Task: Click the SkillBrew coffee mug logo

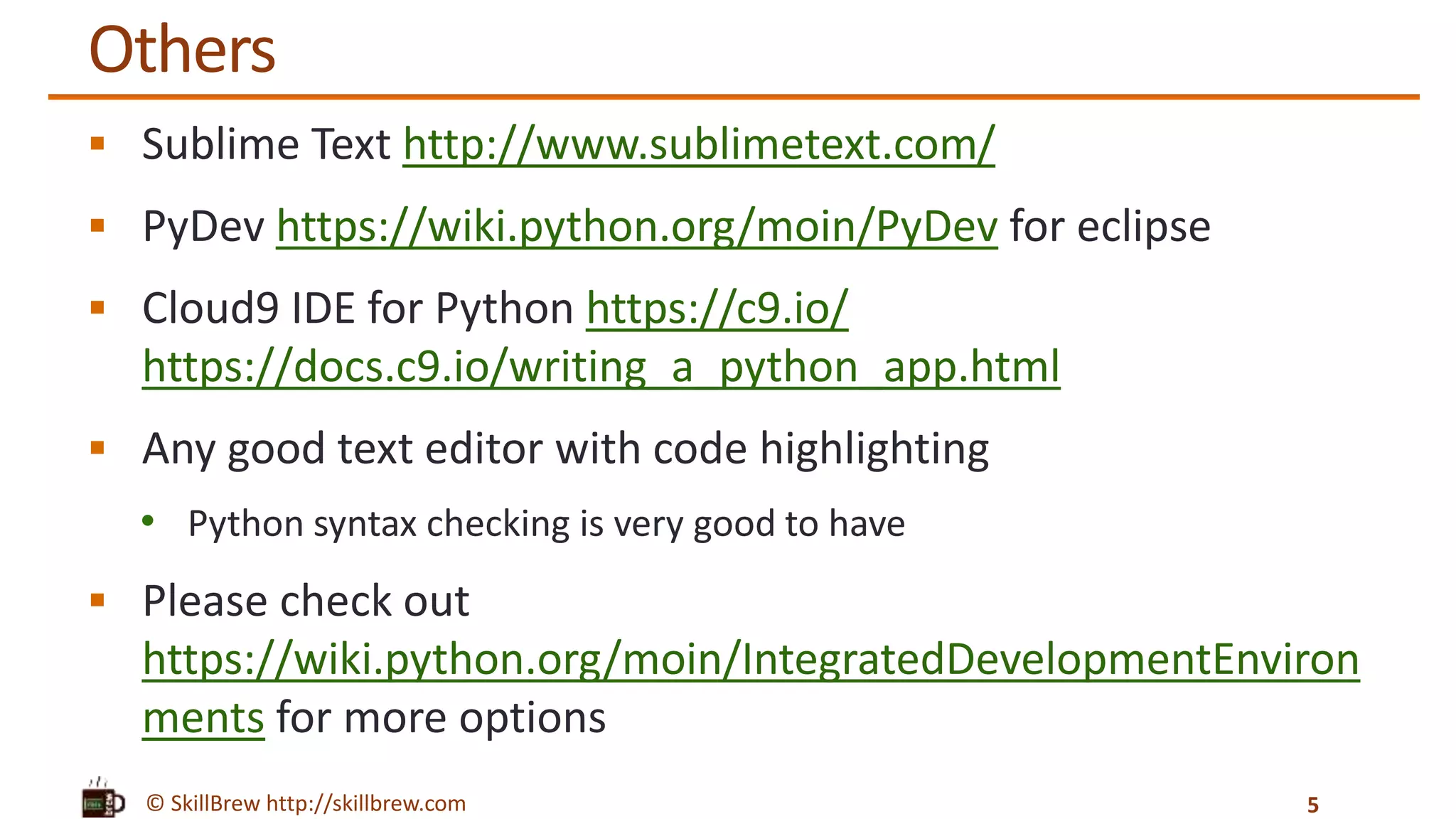Action: (x=102, y=800)
